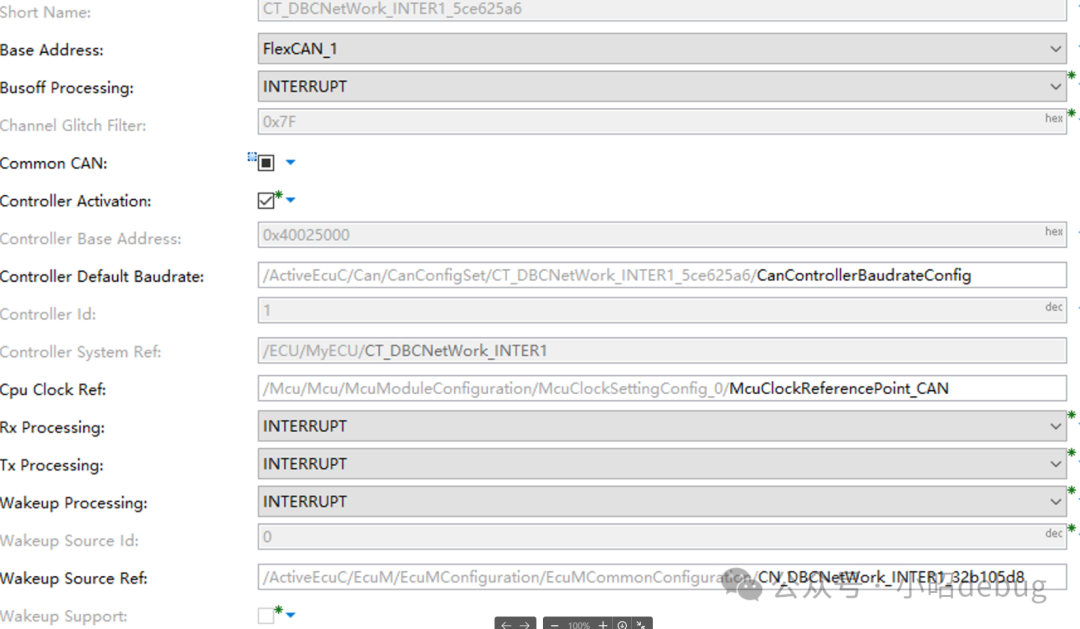The width and height of the screenshot is (1080, 629).
Task: Click the green asterisk on Channel Glitch Filter row
Action: pyautogui.click(x=1071, y=113)
